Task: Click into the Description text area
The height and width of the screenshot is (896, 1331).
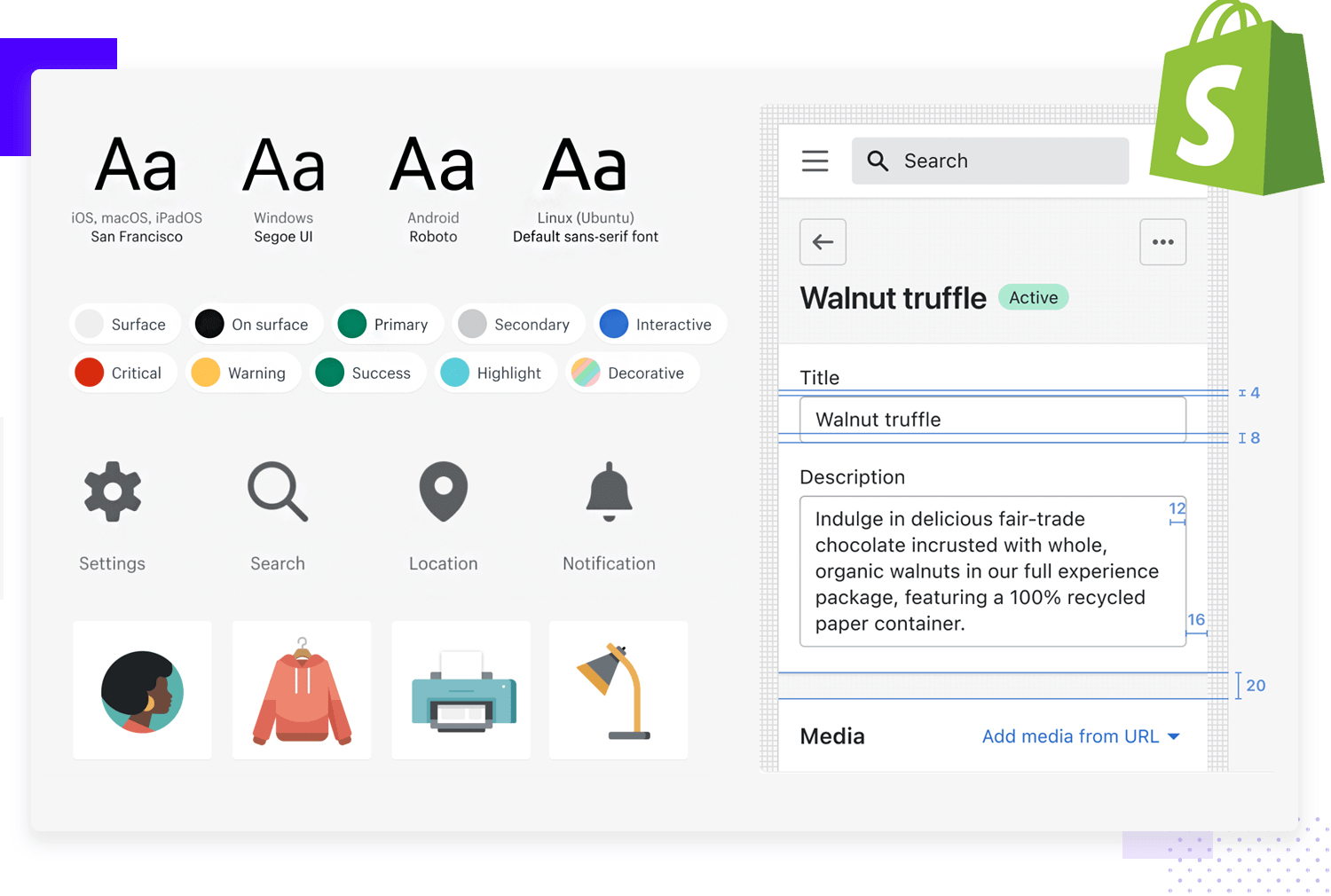Action: click(992, 571)
